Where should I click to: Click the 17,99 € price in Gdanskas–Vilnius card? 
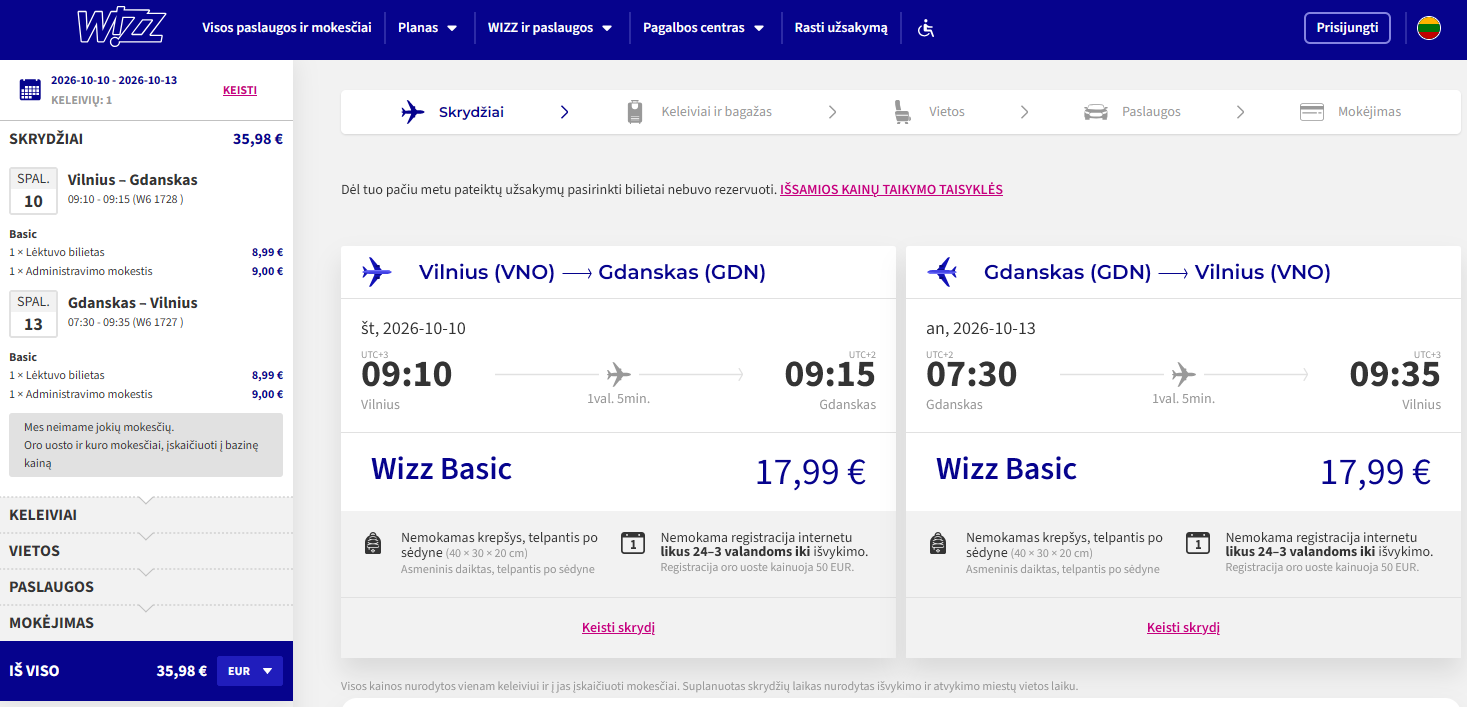(1375, 471)
